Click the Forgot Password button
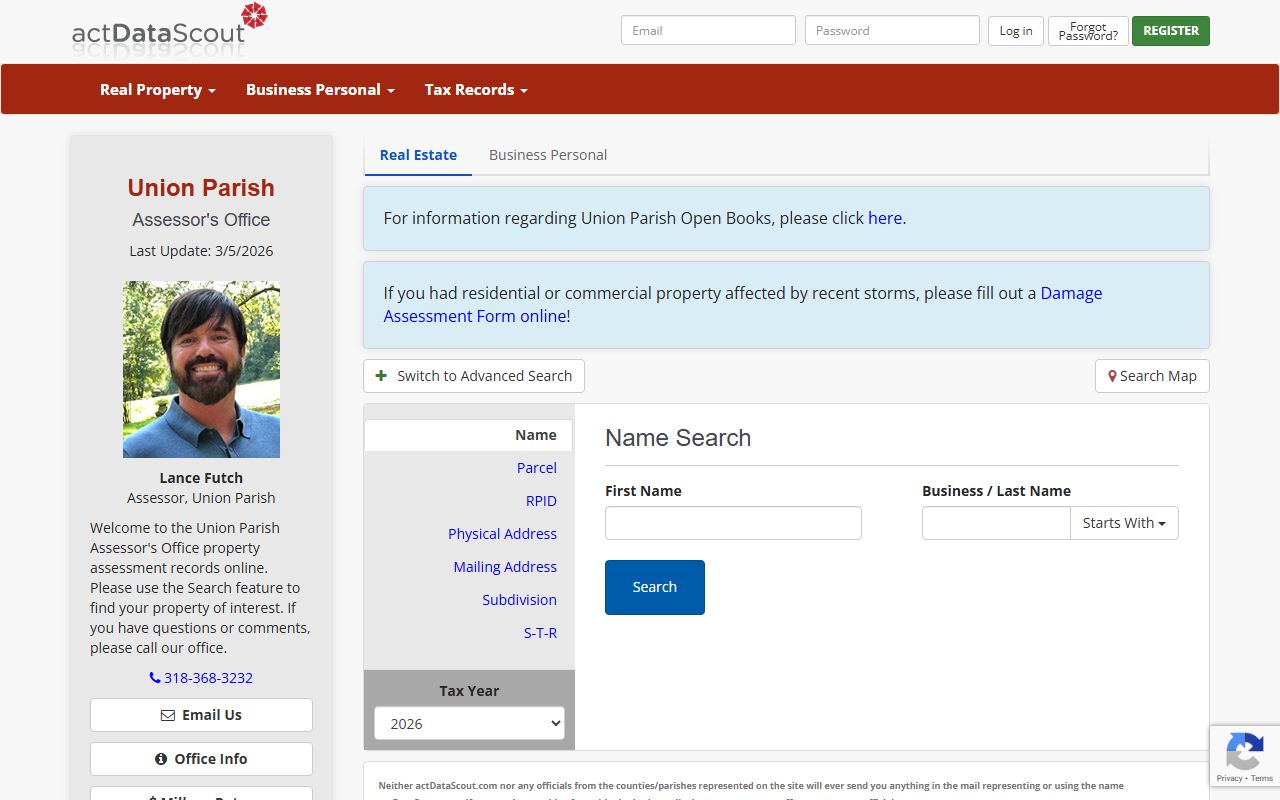The height and width of the screenshot is (800, 1280). coord(1088,31)
